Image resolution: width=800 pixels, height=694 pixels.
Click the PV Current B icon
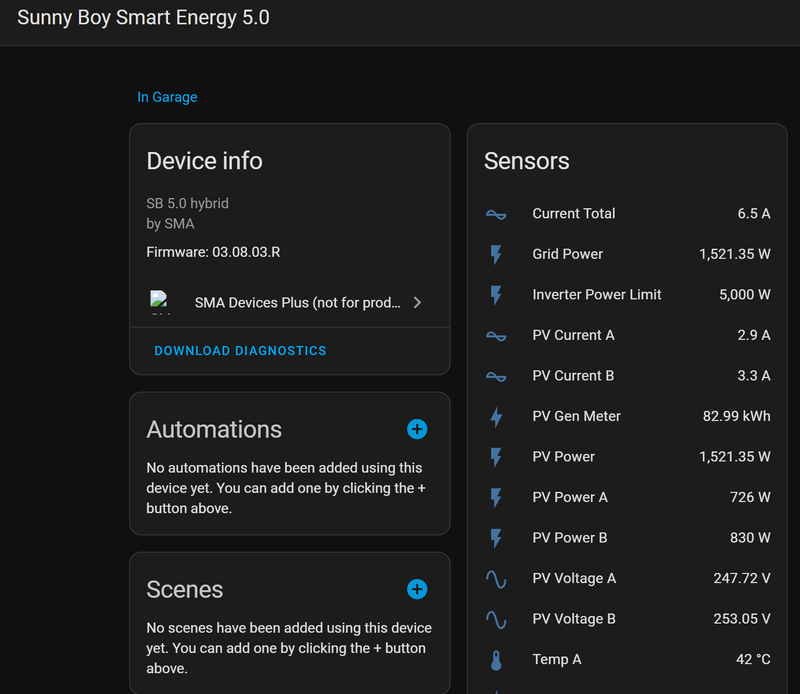[496, 377]
